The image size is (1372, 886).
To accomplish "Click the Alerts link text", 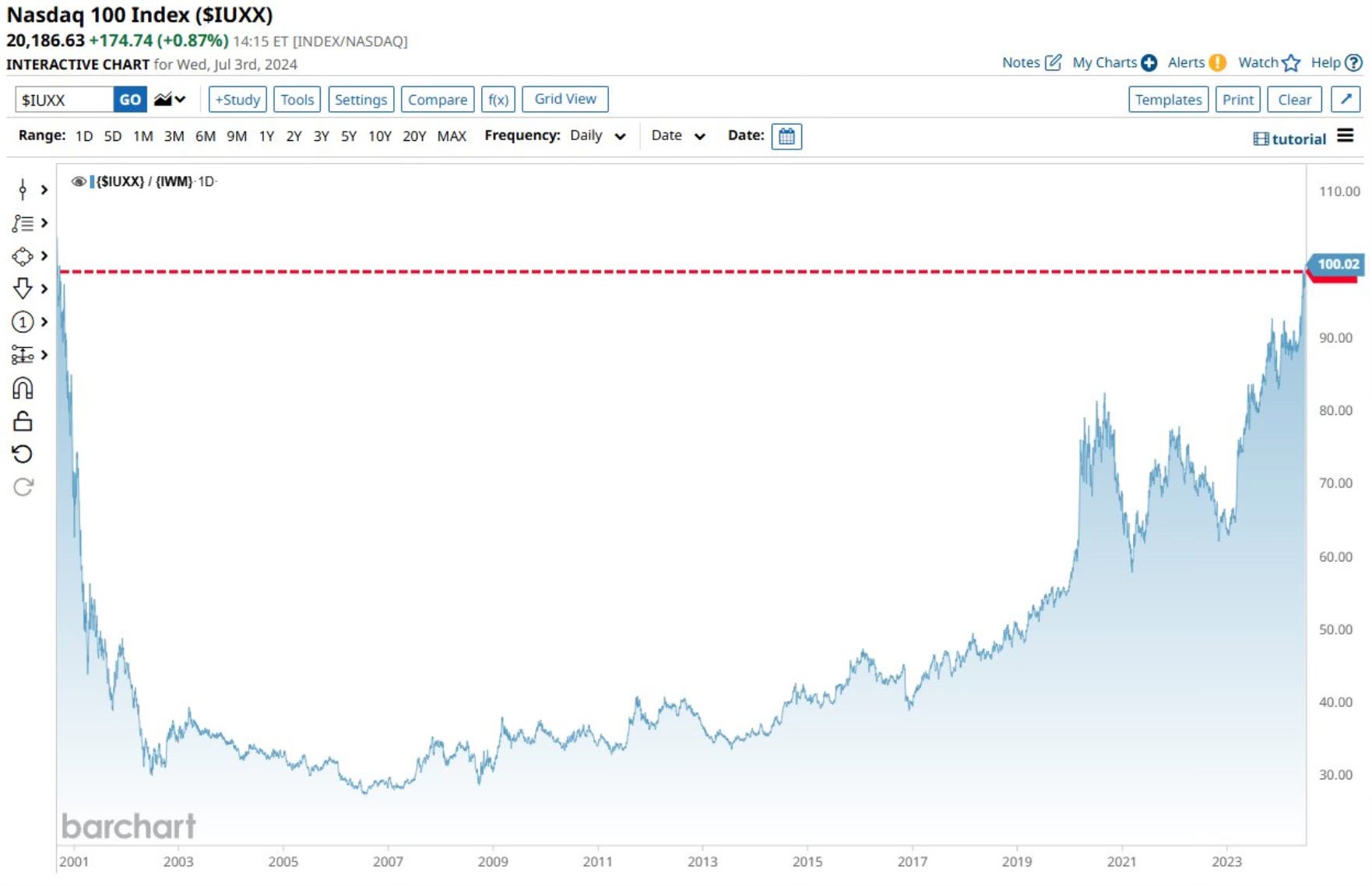I will pyautogui.click(x=1186, y=62).
